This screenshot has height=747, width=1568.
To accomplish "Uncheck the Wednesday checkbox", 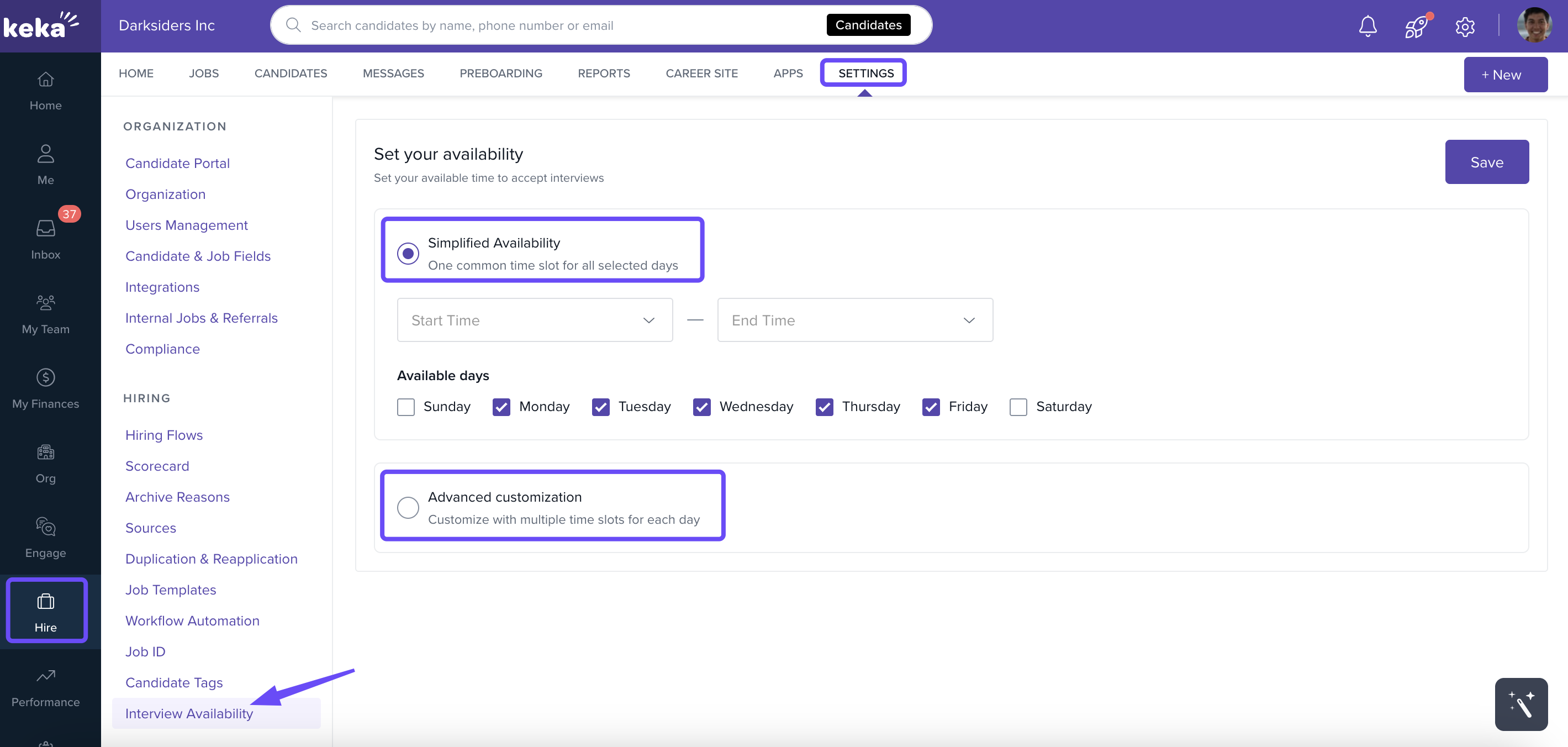I will coord(701,407).
